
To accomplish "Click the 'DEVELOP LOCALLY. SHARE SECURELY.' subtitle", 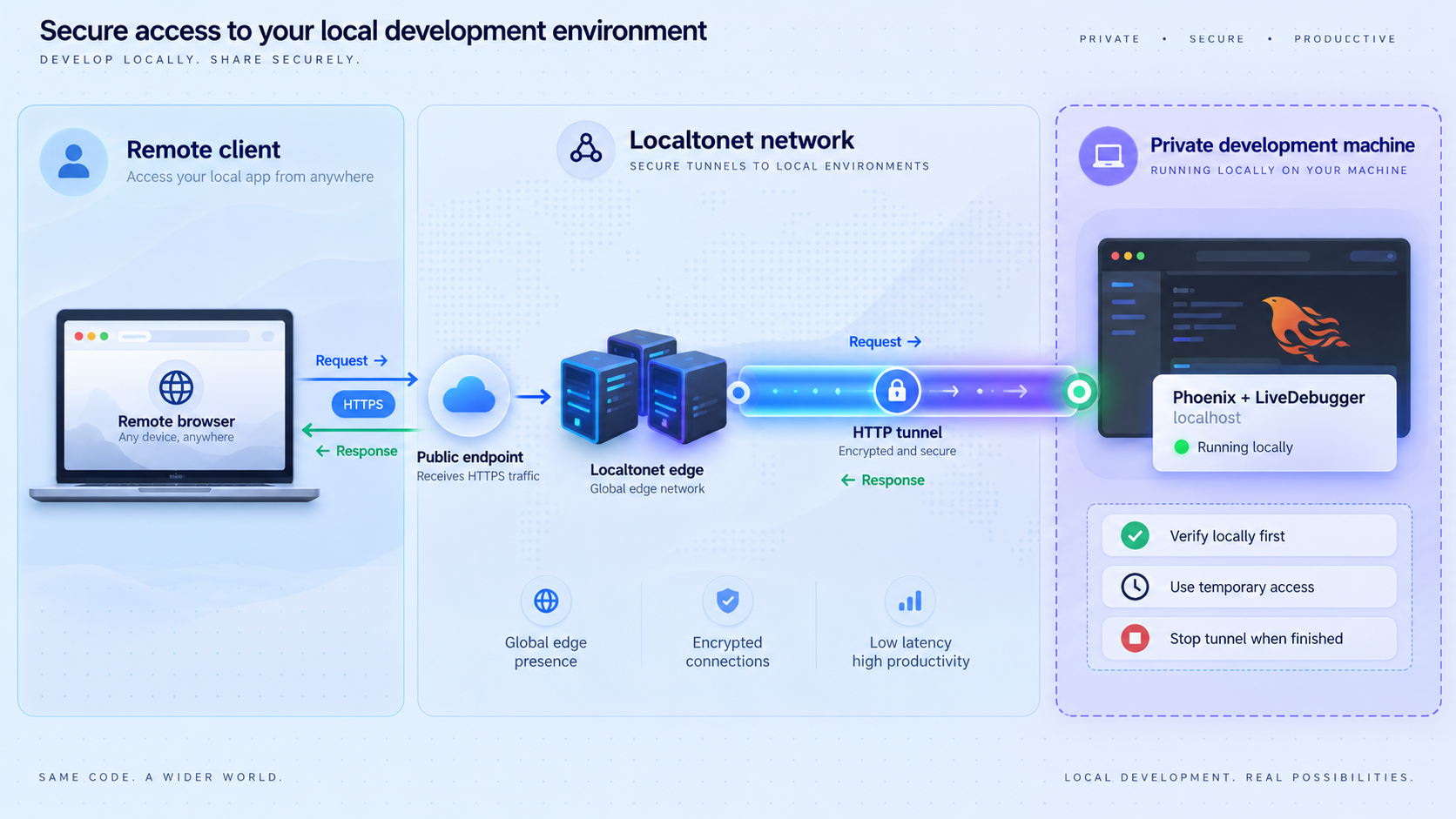I will point(199,60).
